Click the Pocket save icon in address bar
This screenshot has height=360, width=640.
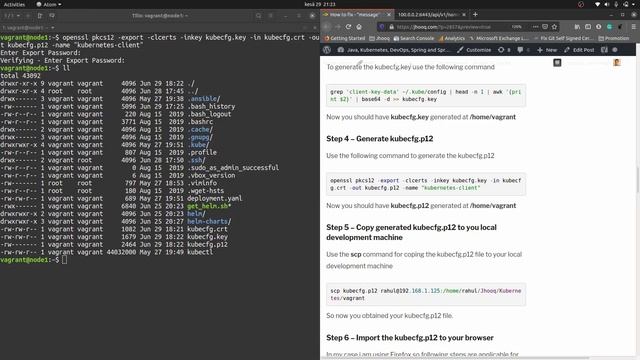click(545, 27)
